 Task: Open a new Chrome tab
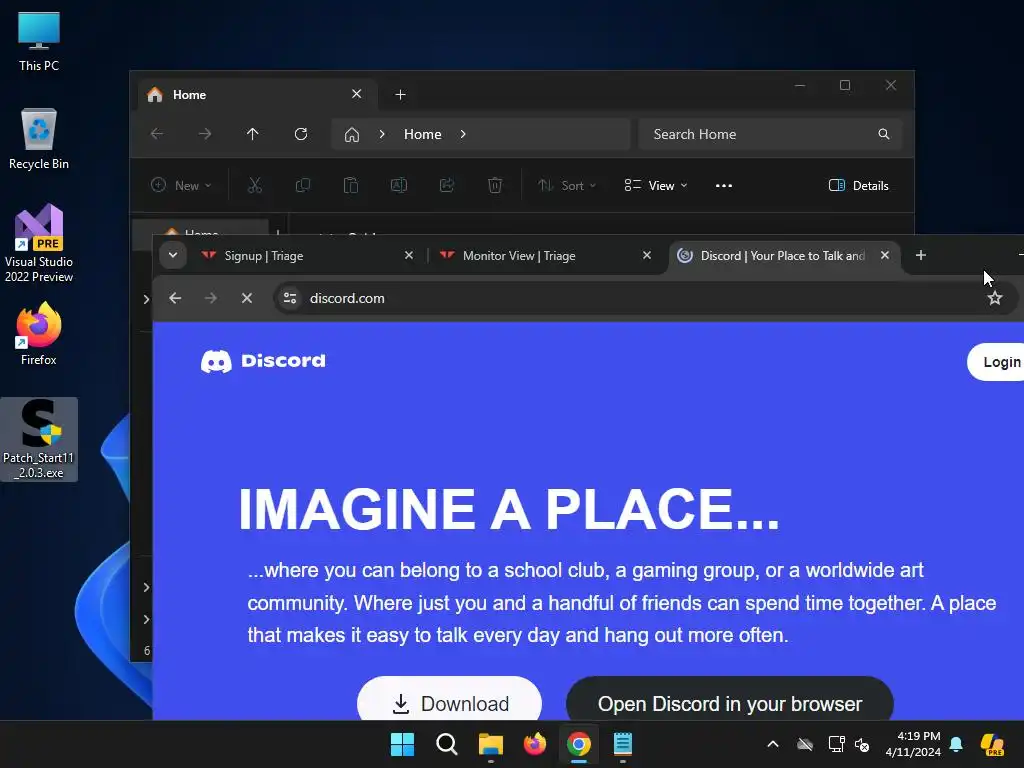pos(921,255)
